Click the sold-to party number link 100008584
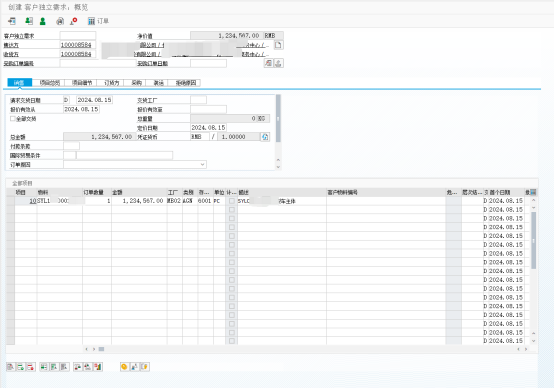The image size is (554, 388). [76, 45]
